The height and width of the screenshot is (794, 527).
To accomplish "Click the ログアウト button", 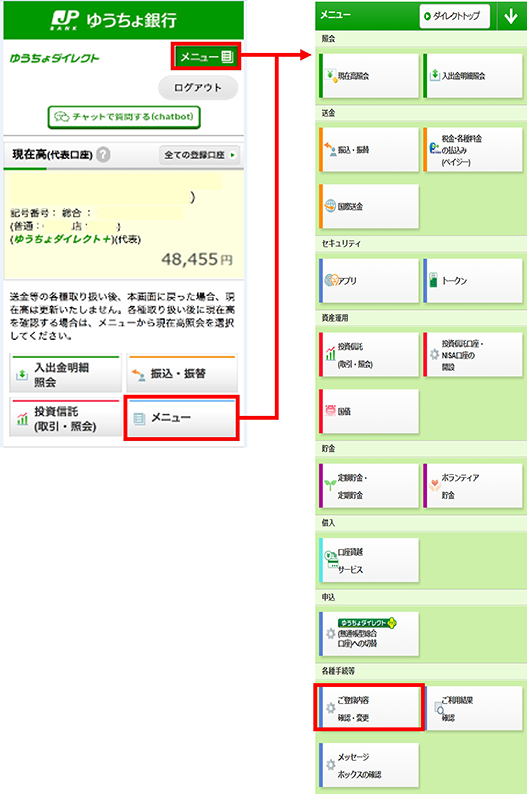I will tap(198, 88).
